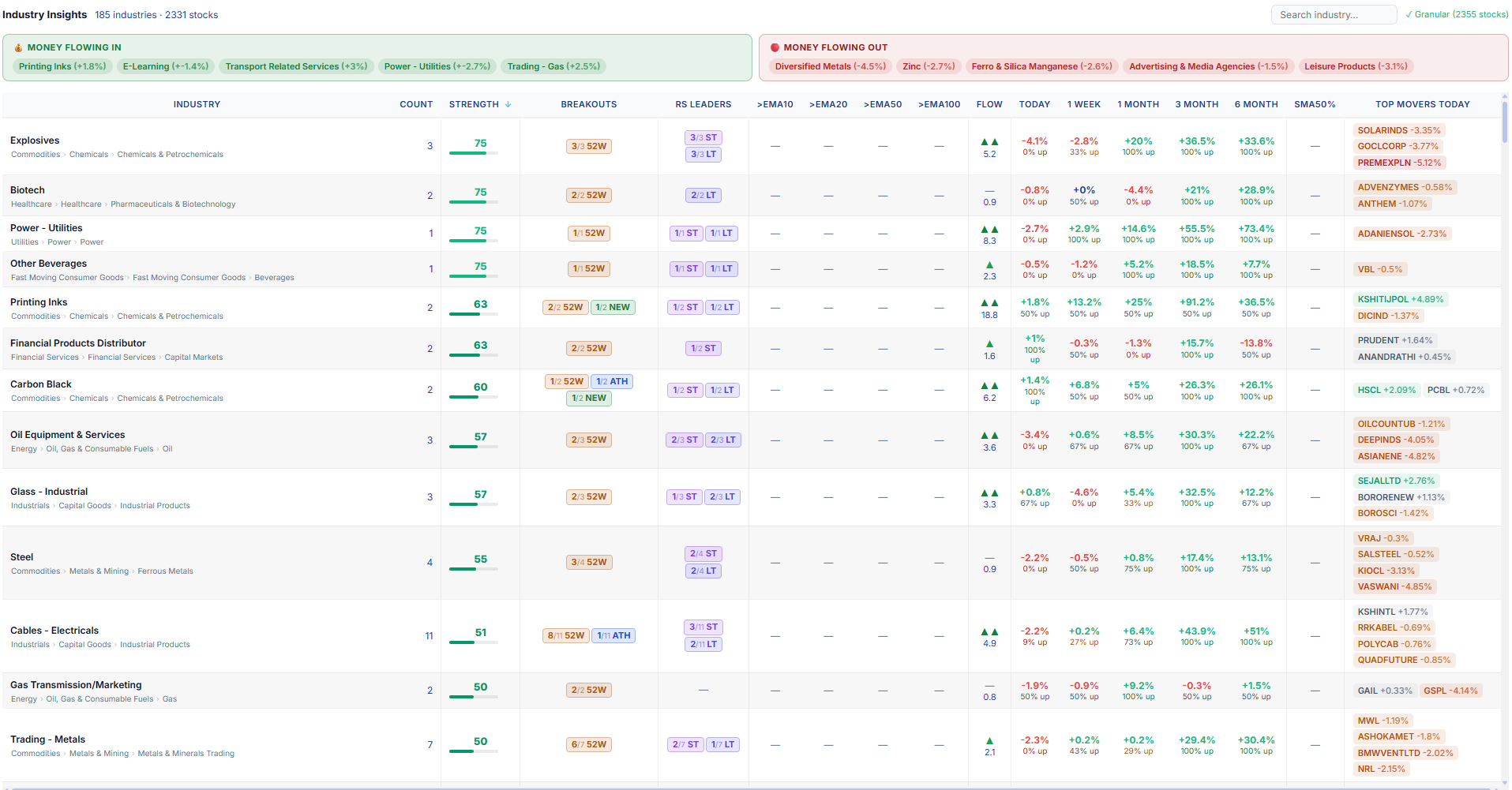Screen dimensions: 1512x790
Task: Select Power - Utilities inflow chip
Action: (x=437, y=66)
